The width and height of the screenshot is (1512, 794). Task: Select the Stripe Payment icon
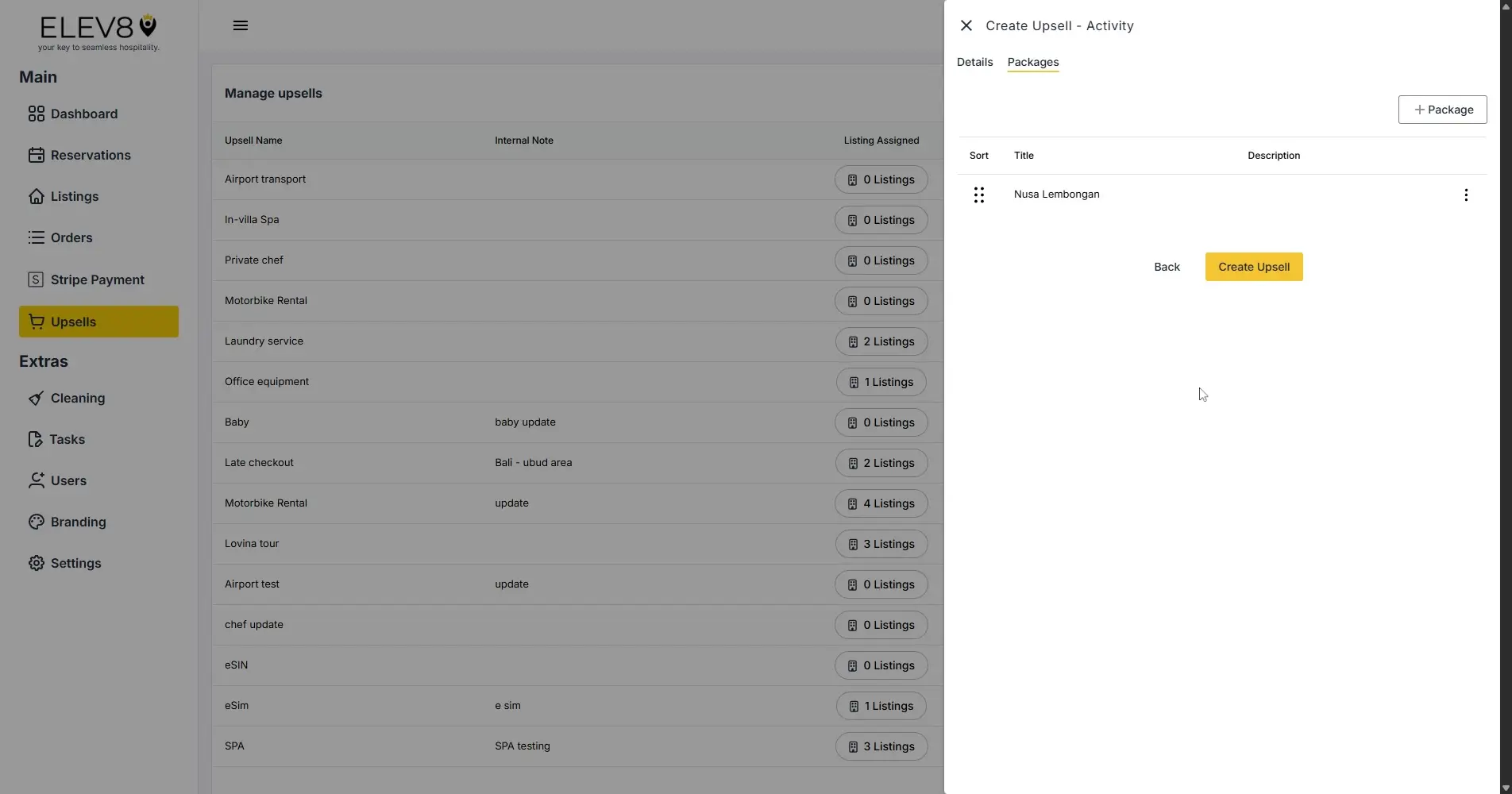(x=37, y=279)
